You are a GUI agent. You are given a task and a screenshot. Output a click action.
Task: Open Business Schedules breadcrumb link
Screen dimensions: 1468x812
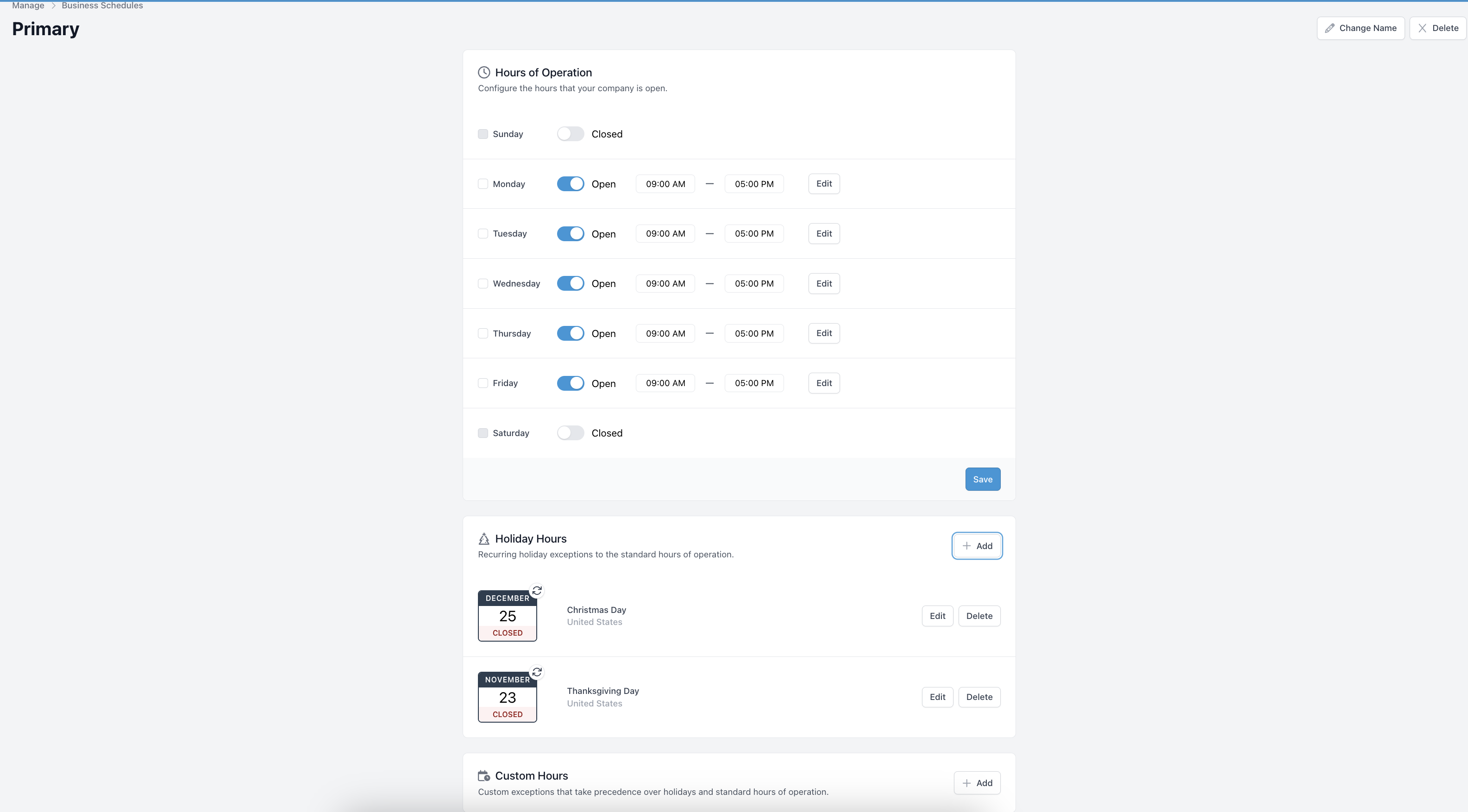(102, 5)
